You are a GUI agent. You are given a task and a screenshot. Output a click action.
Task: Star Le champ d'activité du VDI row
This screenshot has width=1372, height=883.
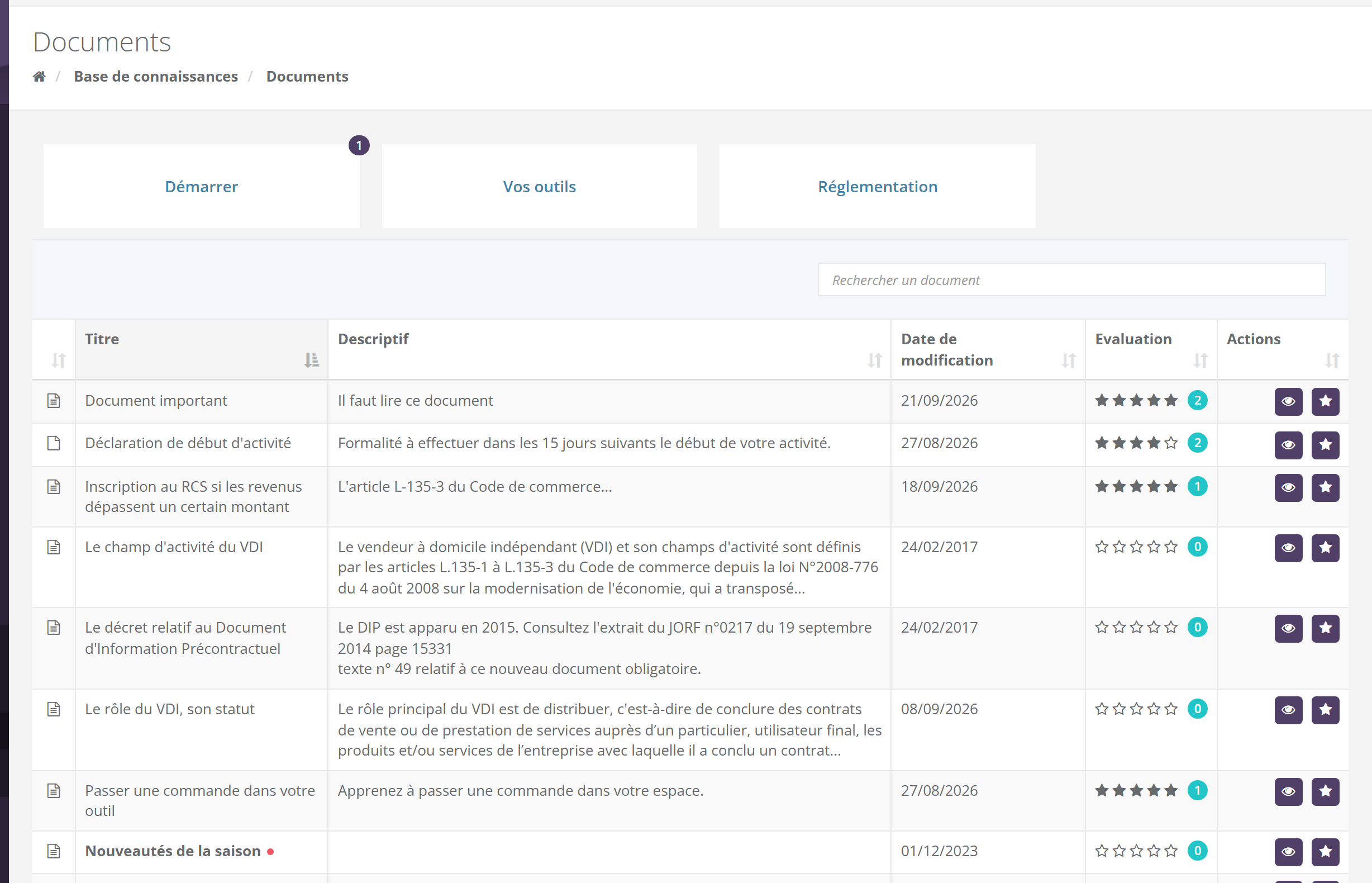pos(1325,548)
